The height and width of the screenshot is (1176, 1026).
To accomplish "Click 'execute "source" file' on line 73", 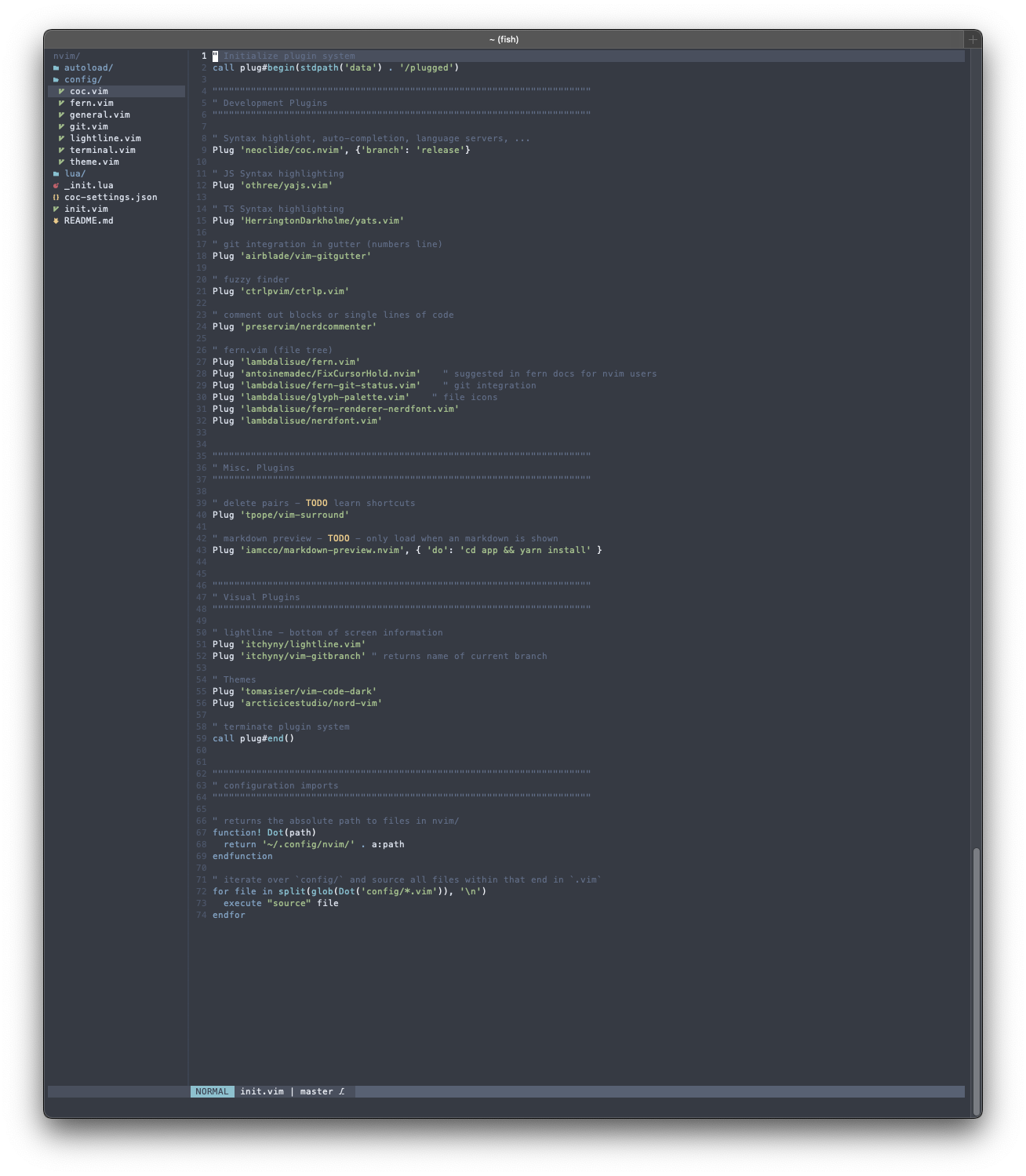I will (x=281, y=903).
